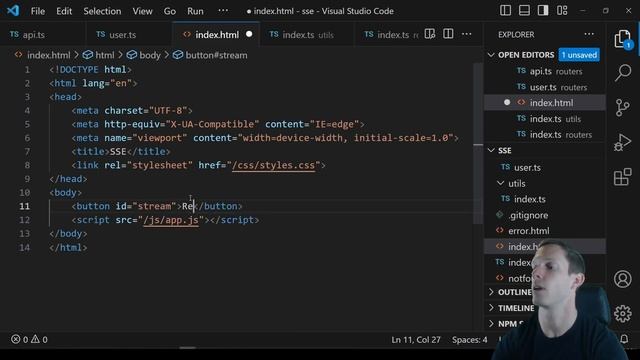Follow the /js/app.js link
This screenshot has width=640, height=360.
171,220
